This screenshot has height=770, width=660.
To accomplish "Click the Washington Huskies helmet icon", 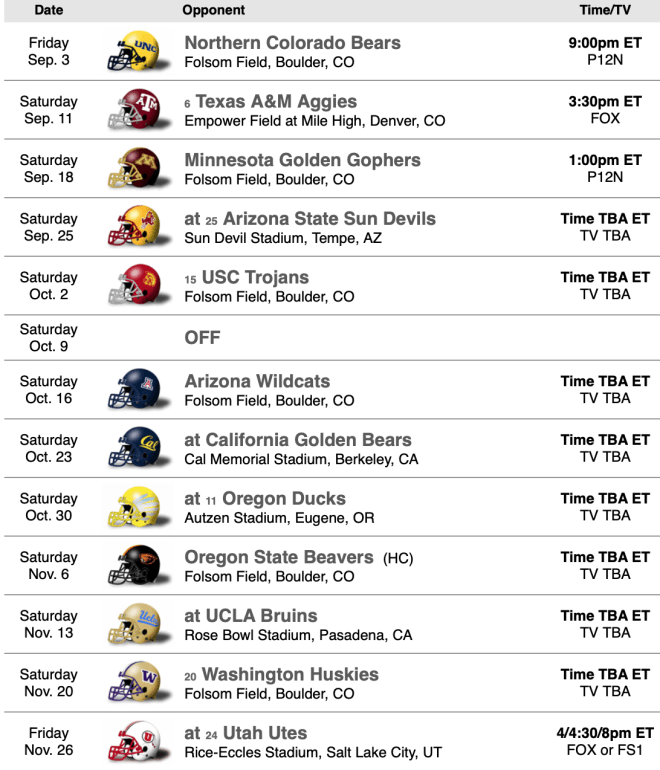I will click(x=138, y=682).
